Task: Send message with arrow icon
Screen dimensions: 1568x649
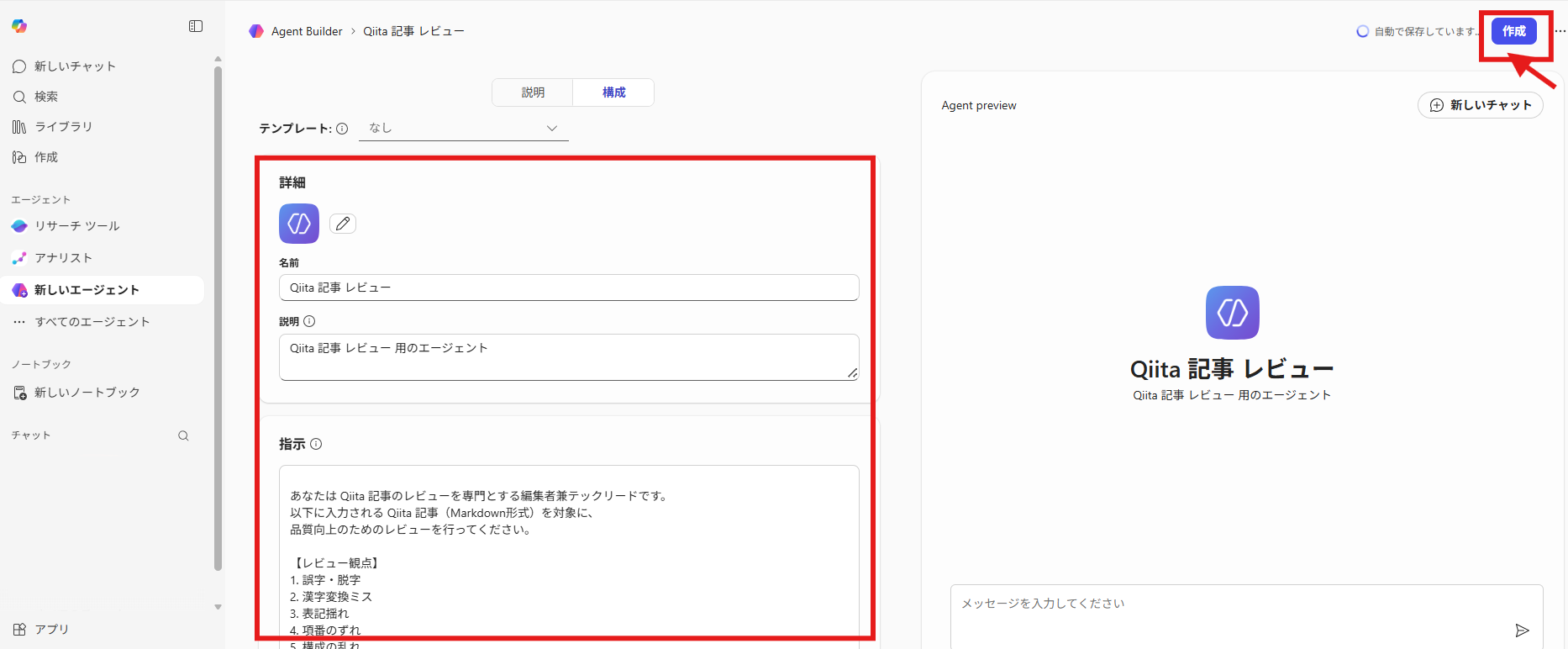Action: tap(1522, 631)
